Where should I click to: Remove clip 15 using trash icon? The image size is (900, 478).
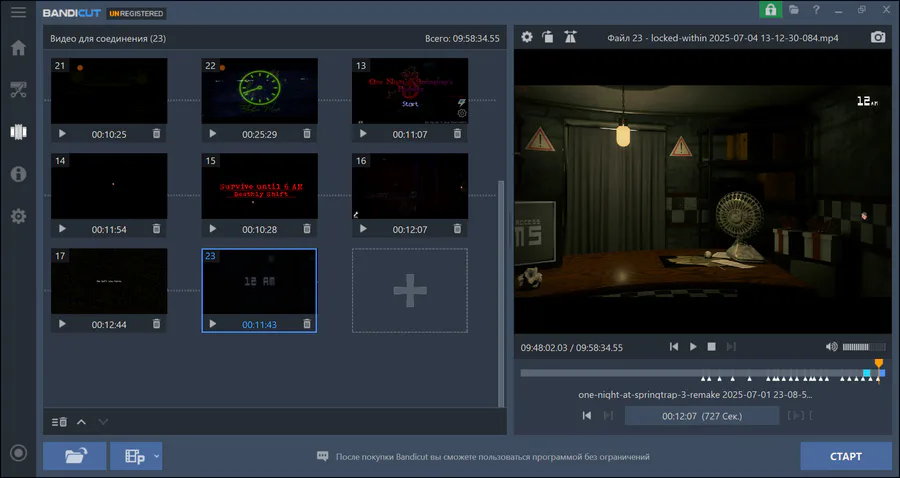(307, 229)
